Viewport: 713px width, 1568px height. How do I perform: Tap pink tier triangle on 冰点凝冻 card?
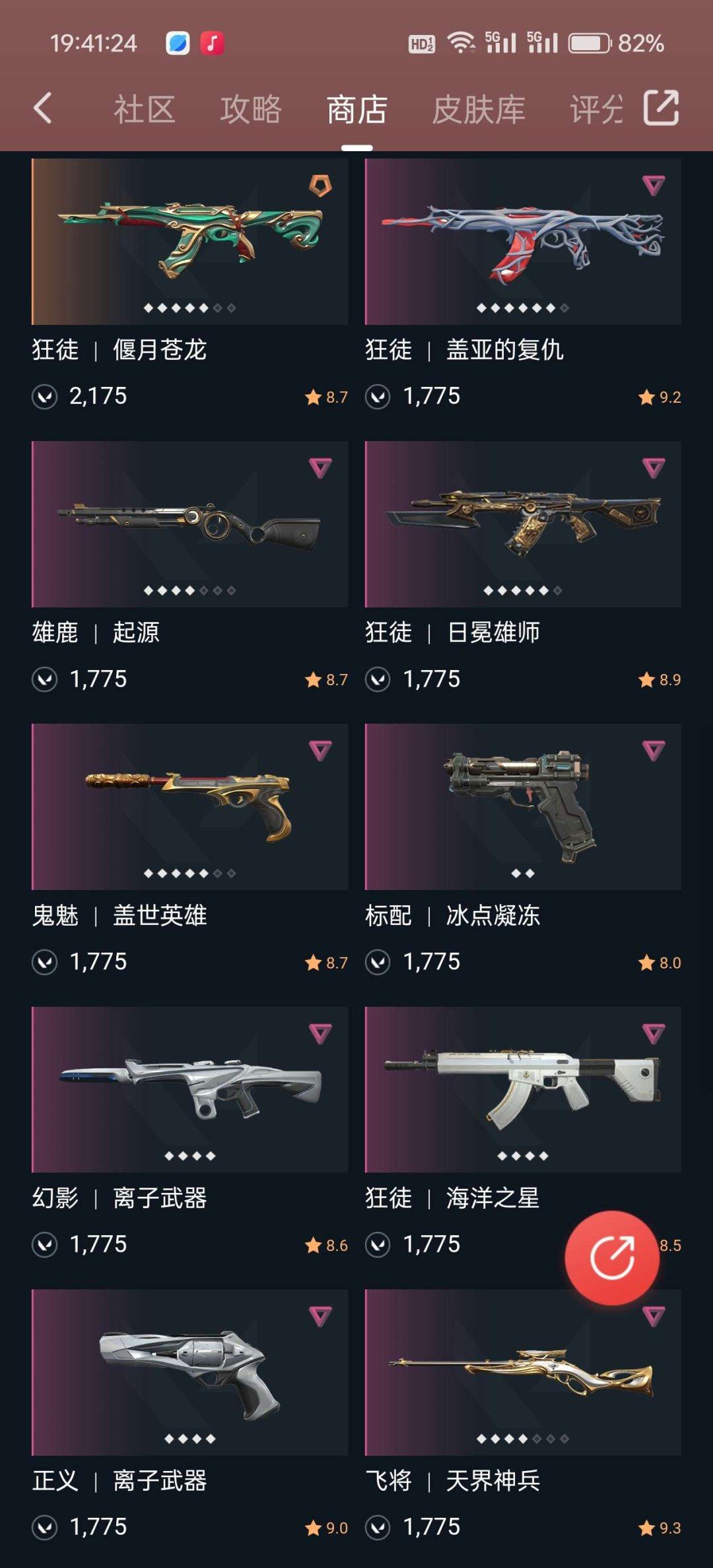654,751
